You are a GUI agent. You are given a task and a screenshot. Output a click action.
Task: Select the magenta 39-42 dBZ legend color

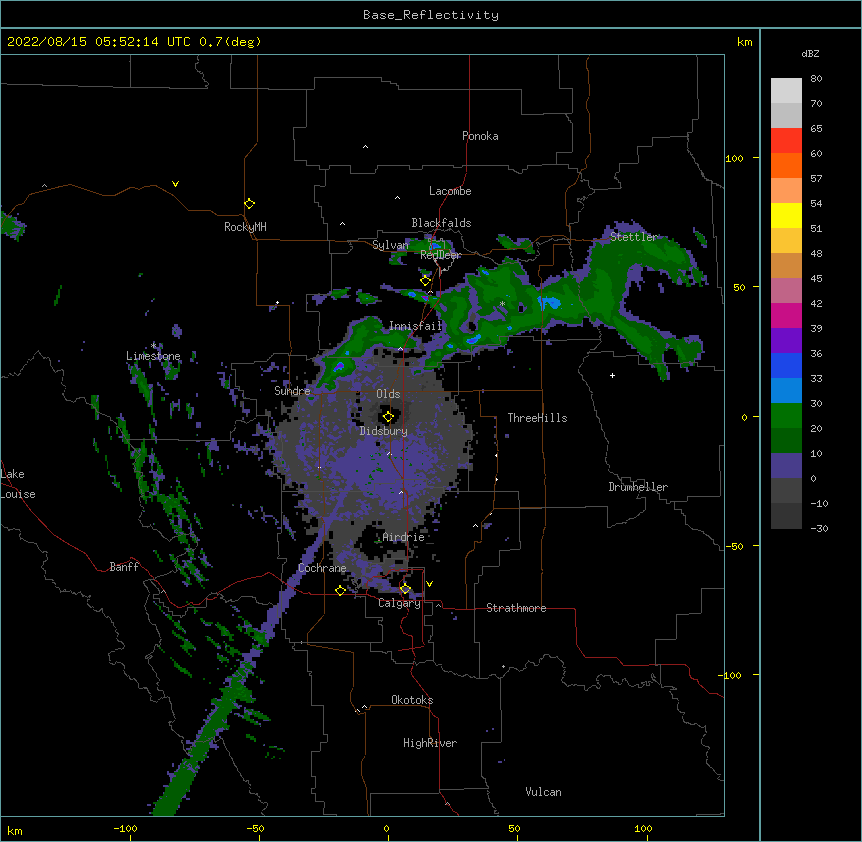(x=786, y=315)
